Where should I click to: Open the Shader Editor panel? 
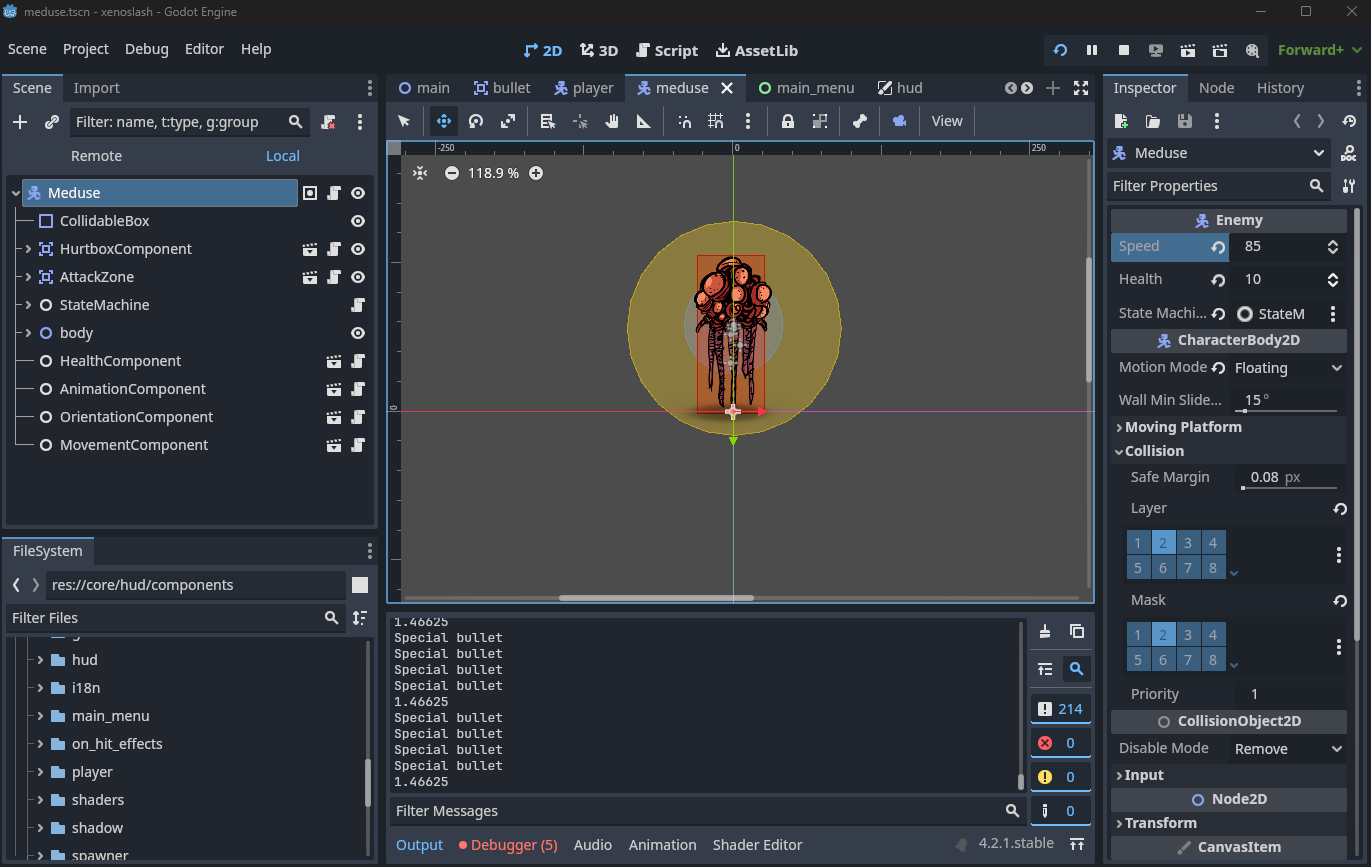click(x=757, y=845)
